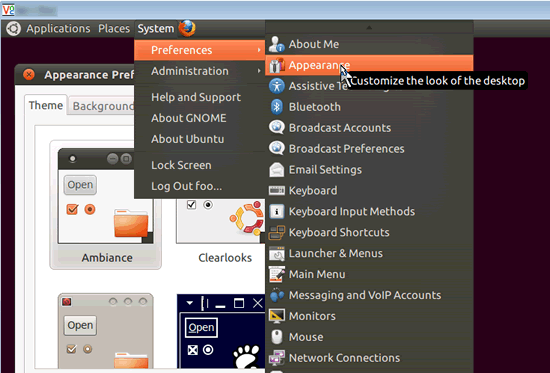Click the Monitors display icon
Screen dimensions: 550x373
point(276,316)
